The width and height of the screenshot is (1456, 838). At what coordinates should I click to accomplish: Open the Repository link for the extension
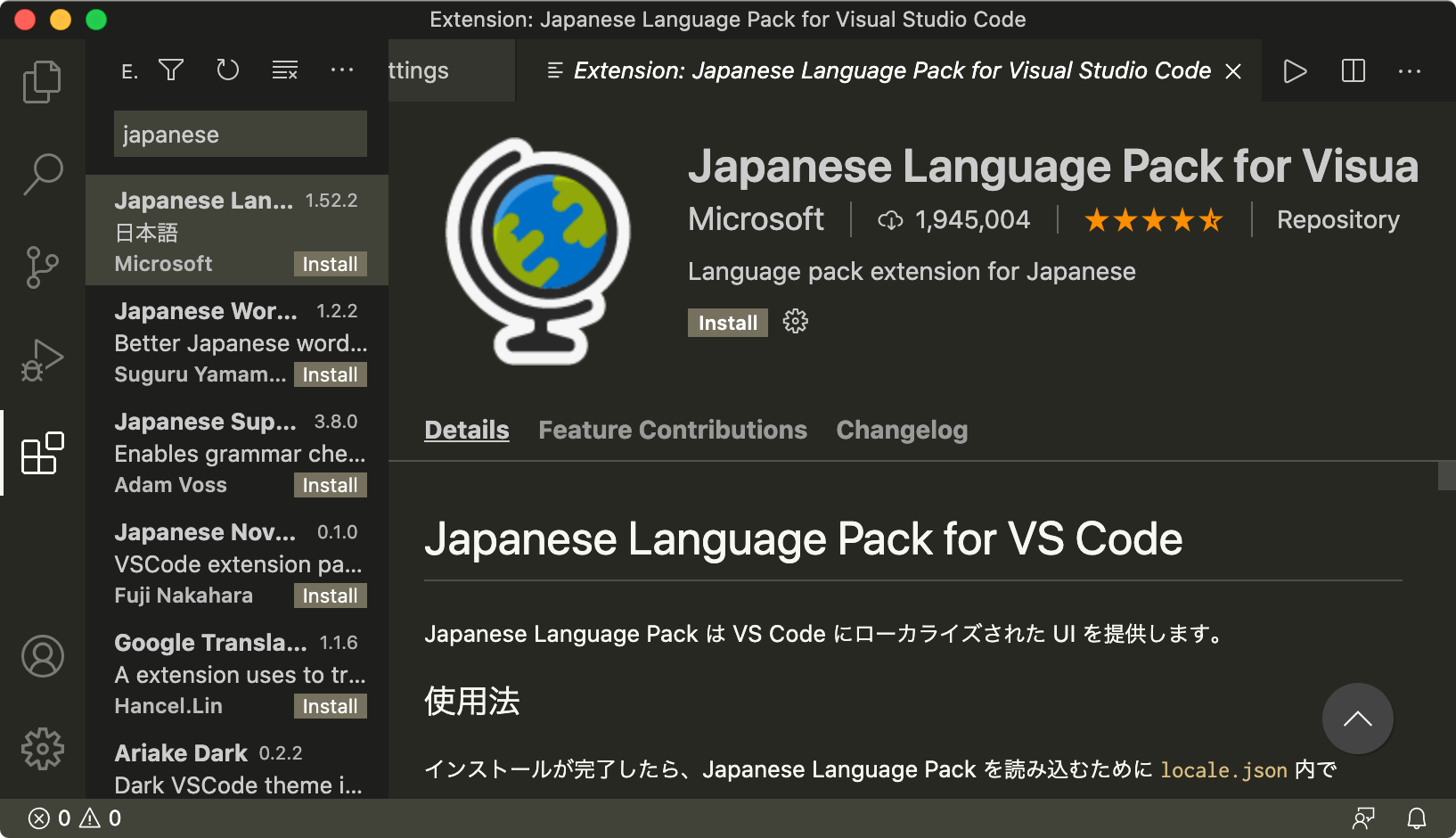pos(1337,219)
